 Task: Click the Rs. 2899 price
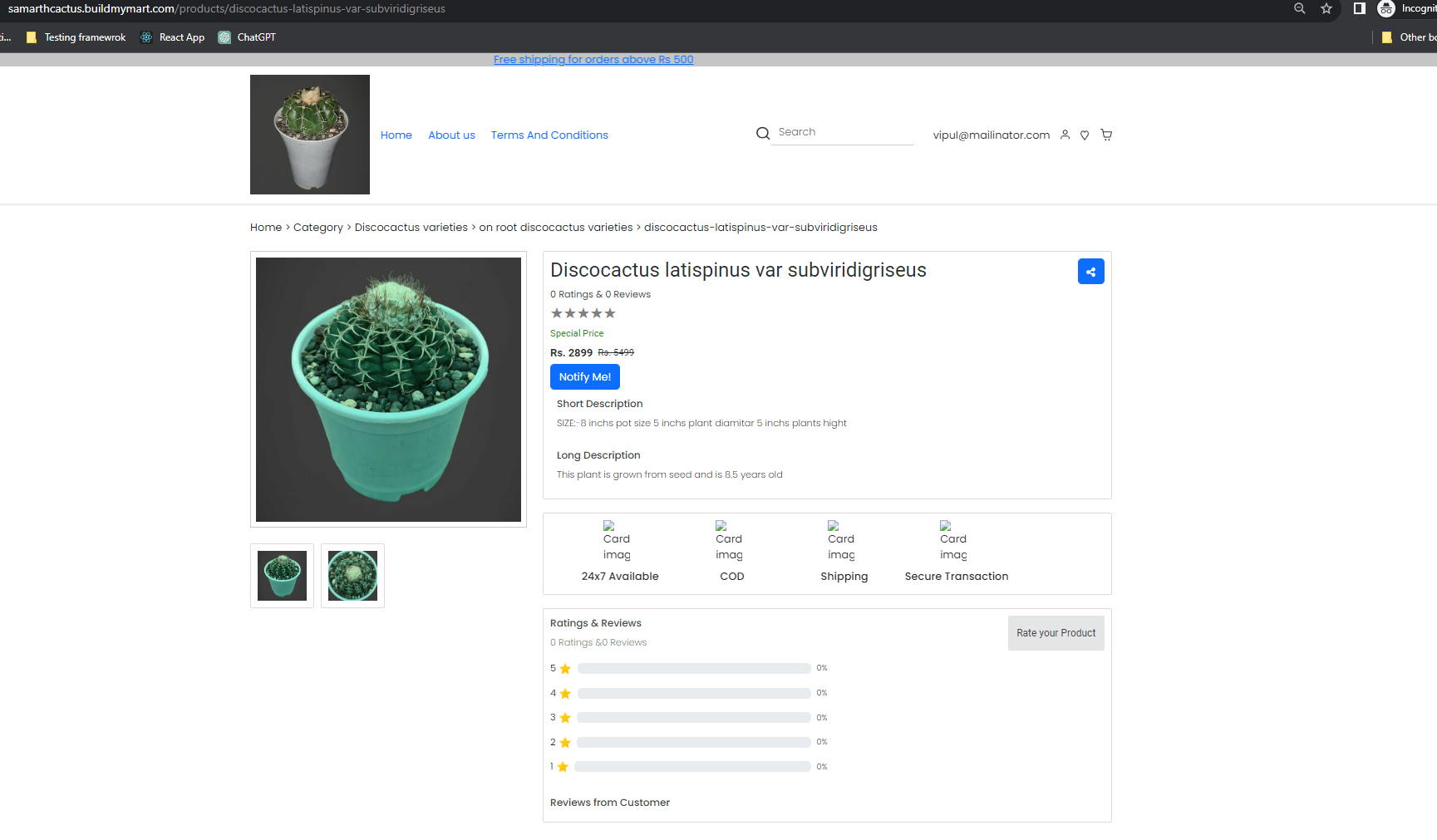point(572,353)
